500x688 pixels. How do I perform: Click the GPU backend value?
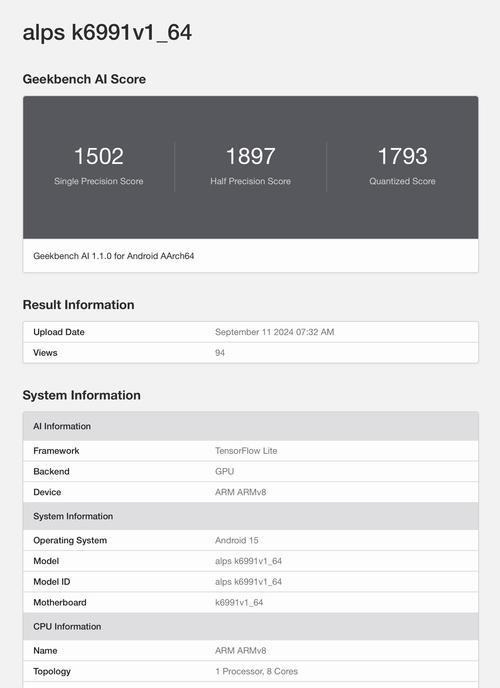[225, 471]
